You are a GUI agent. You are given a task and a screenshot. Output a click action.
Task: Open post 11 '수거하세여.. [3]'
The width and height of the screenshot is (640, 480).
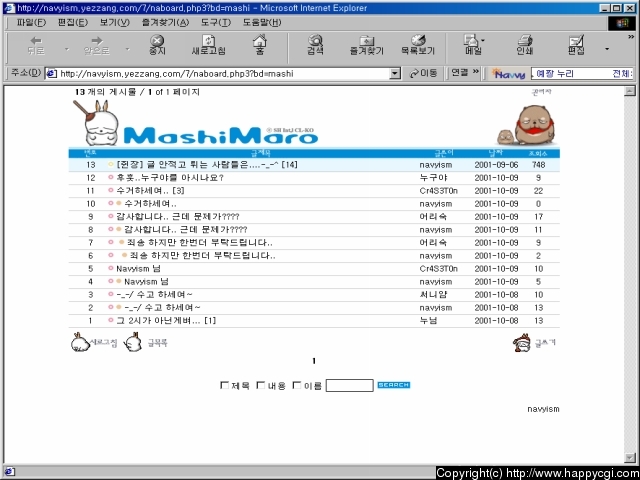[x=150, y=191]
